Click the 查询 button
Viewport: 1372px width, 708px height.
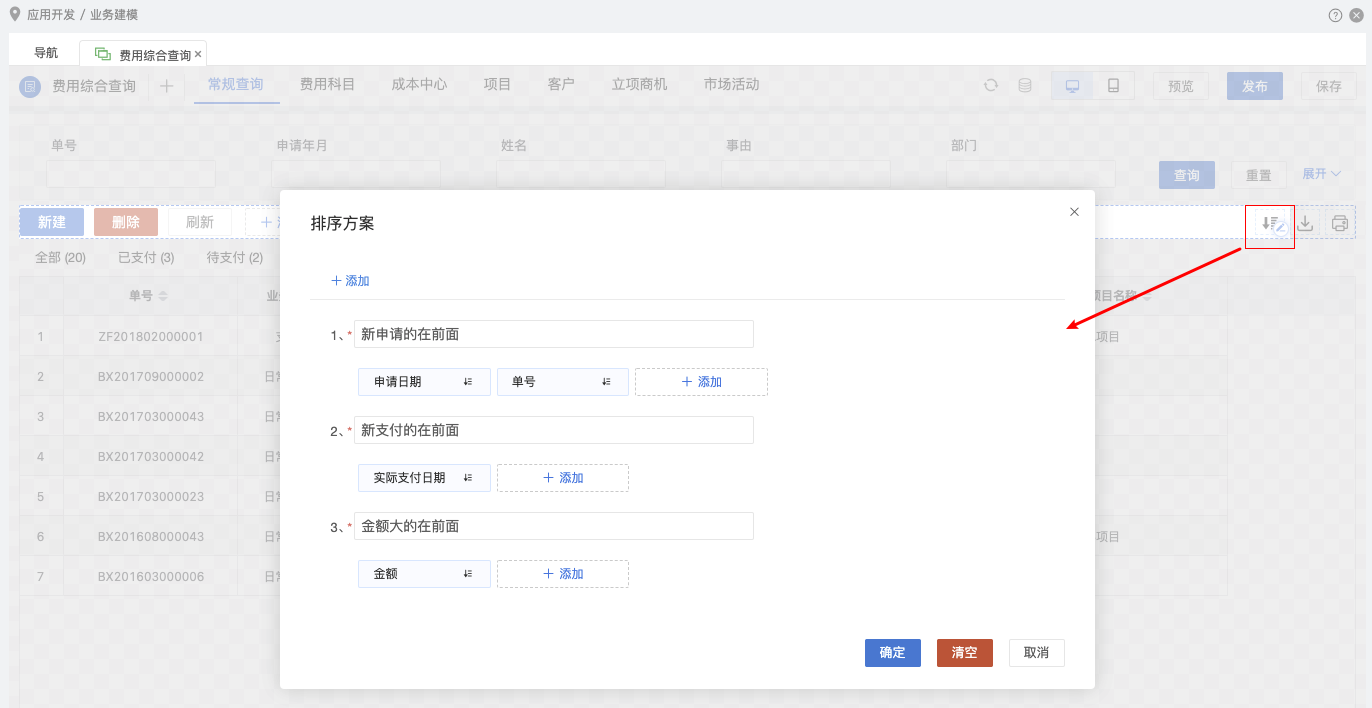pos(1187,175)
